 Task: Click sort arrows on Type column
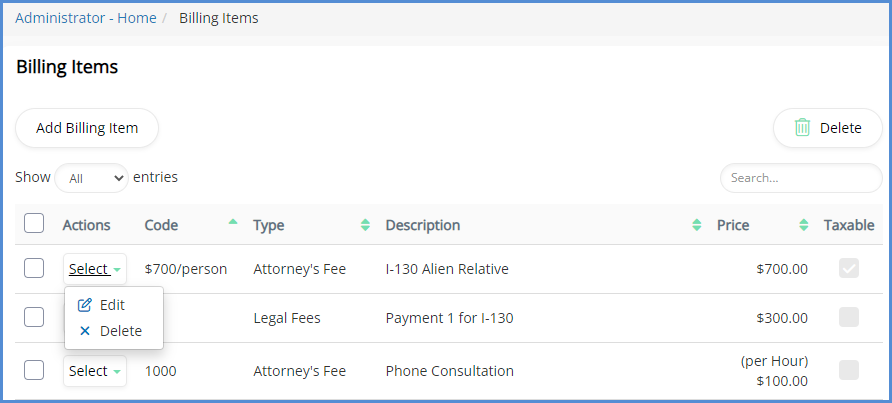[365, 226]
